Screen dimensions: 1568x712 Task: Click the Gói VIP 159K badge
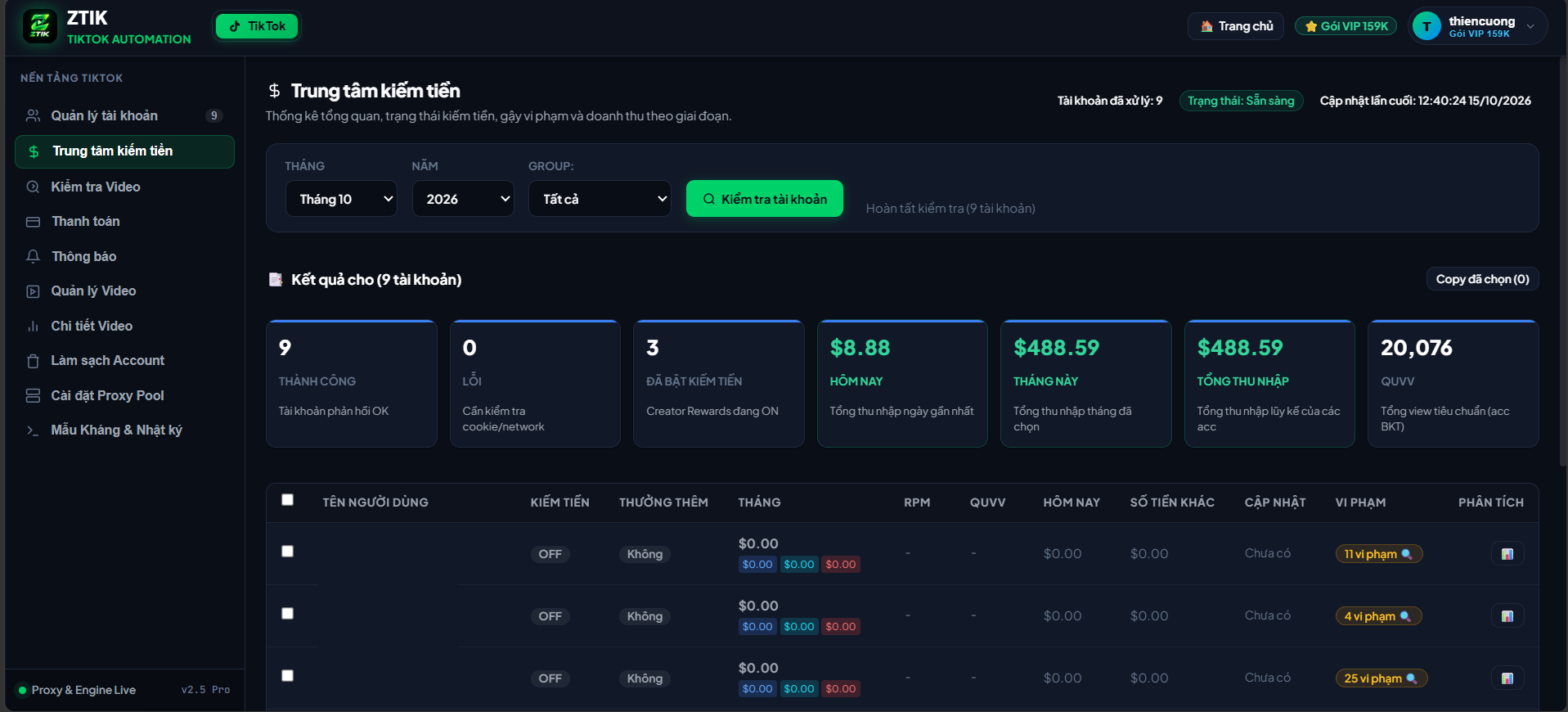coord(1346,26)
